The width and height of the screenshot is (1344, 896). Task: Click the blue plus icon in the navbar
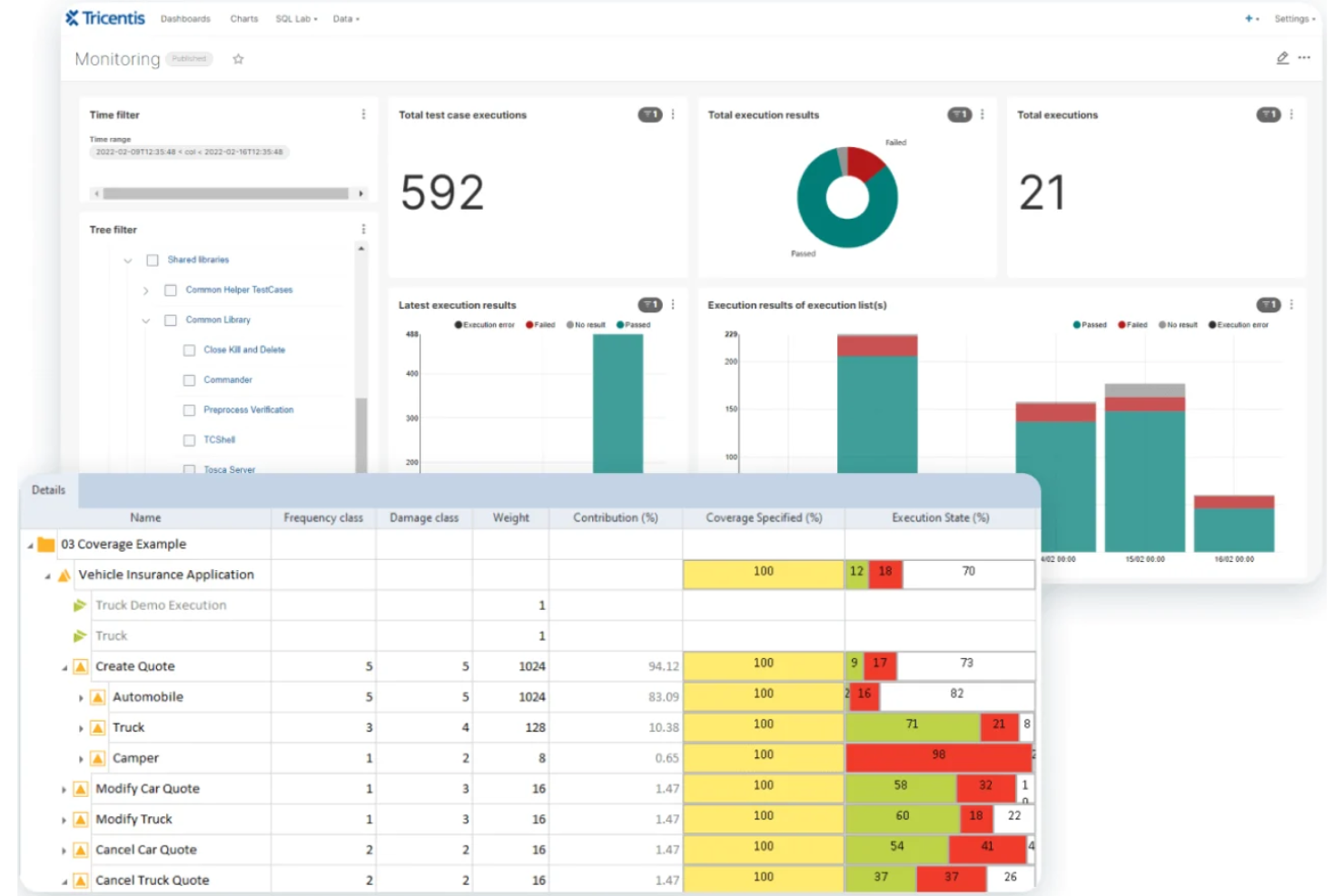pos(1248,17)
